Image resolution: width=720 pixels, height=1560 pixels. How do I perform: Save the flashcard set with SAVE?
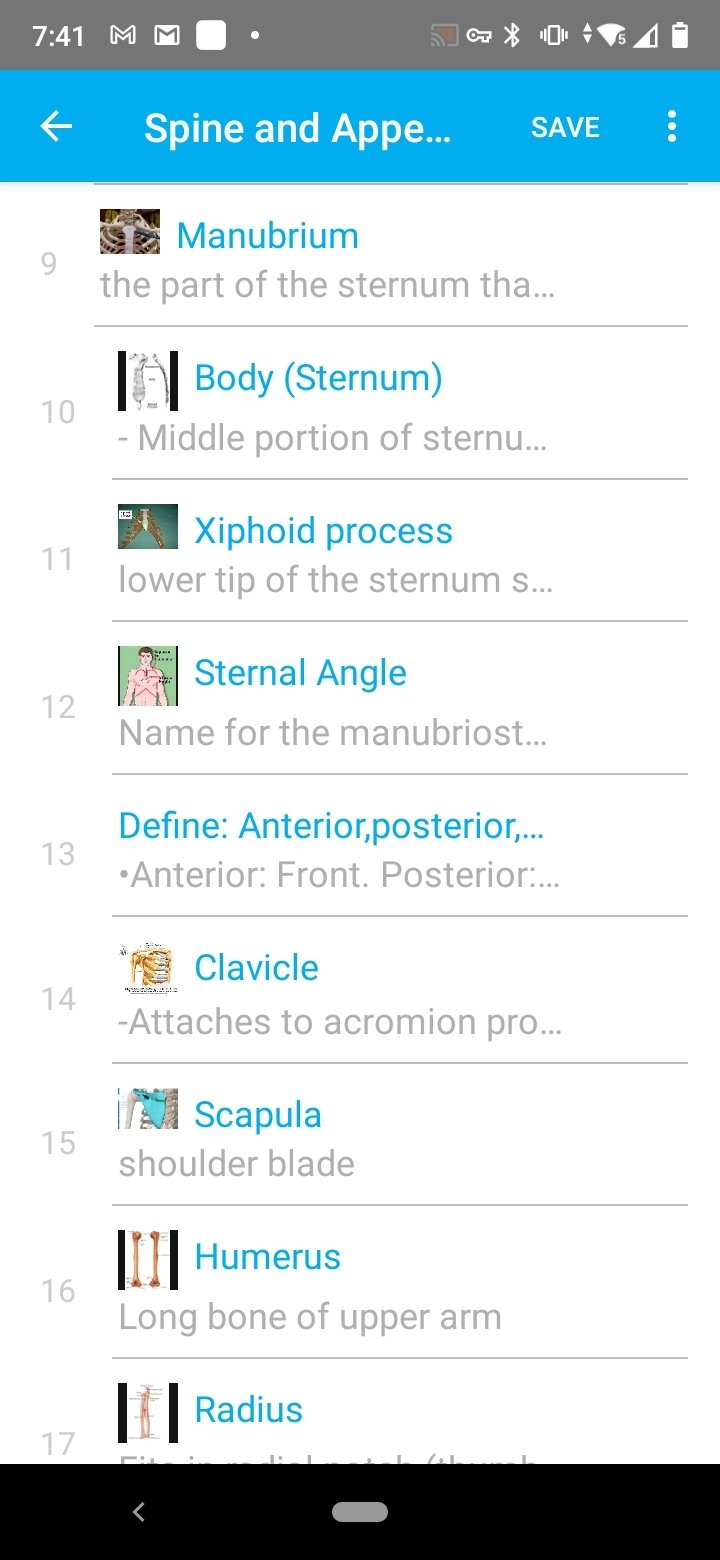[x=565, y=127]
